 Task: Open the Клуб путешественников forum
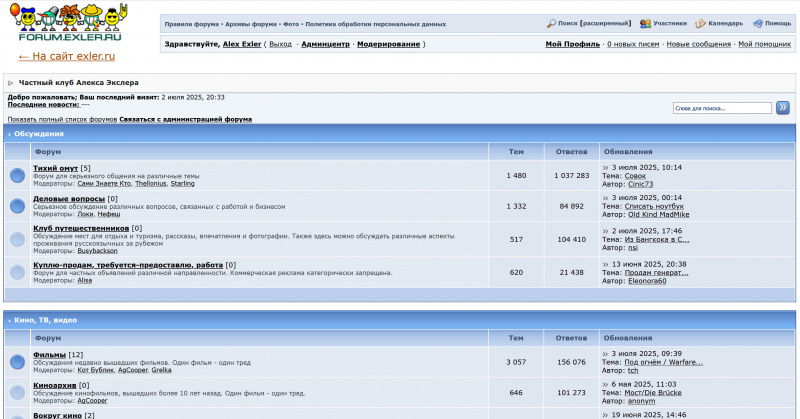[x=81, y=229]
